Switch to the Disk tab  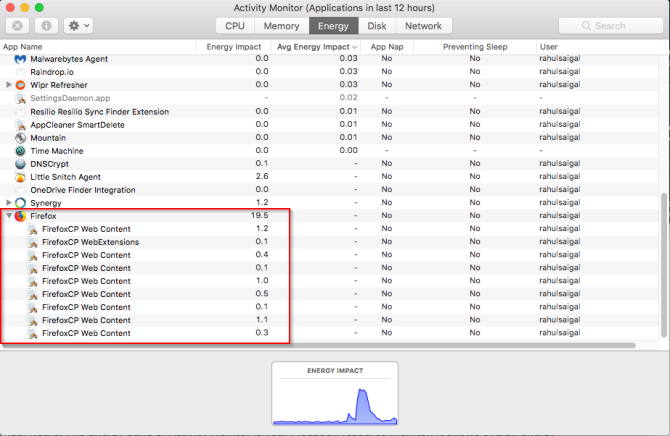[377, 26]
